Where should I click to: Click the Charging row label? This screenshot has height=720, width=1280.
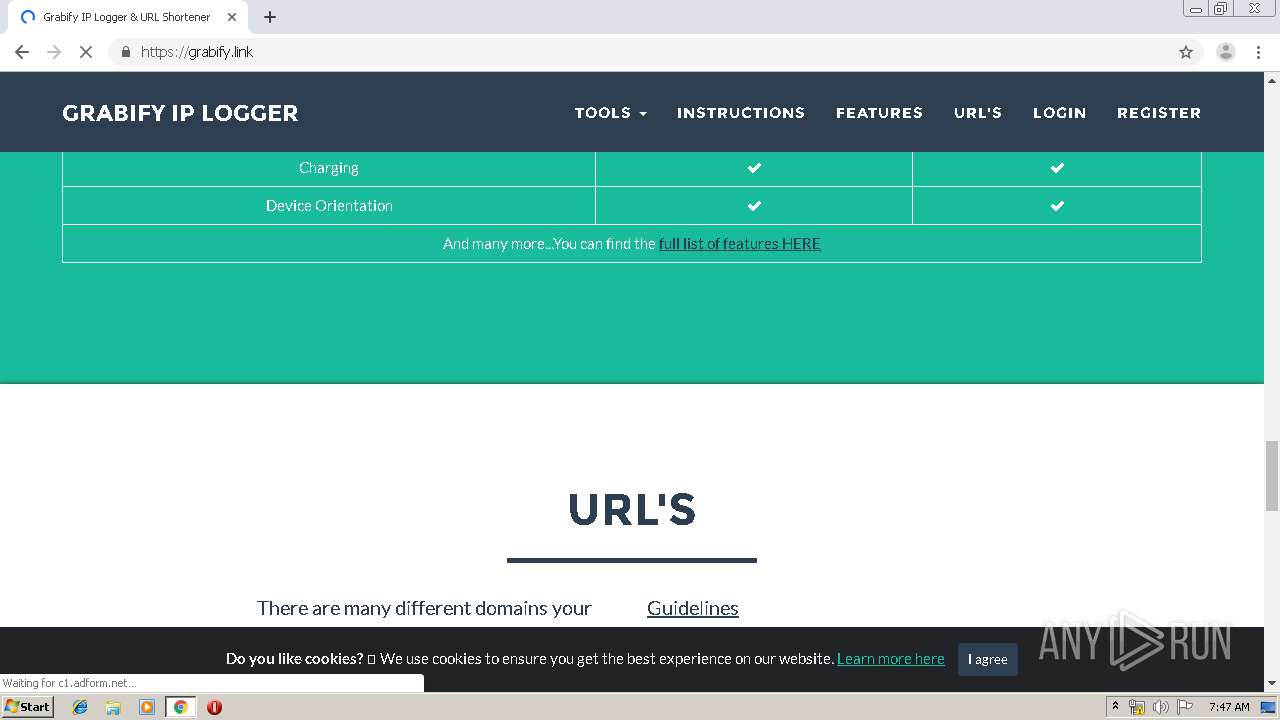pyautogui.click(x=328, y=168)
